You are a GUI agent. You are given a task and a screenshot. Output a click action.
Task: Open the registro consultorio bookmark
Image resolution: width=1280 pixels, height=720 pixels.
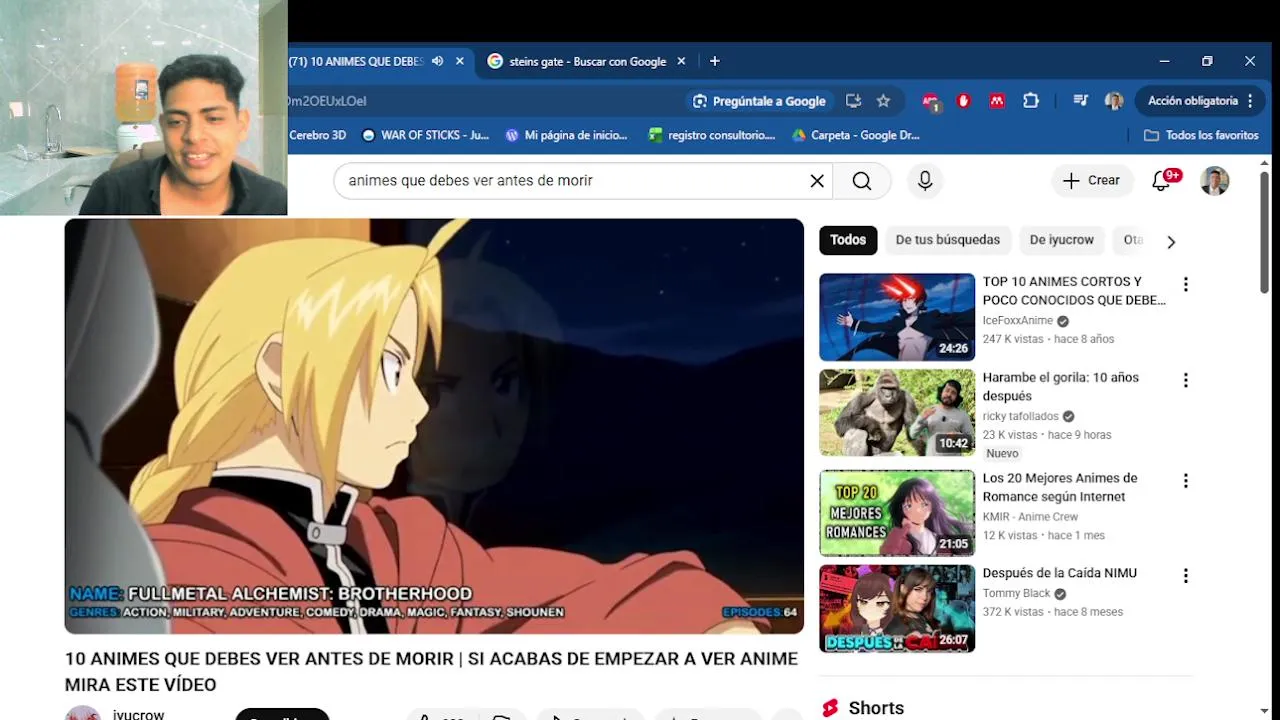point(711,135)
